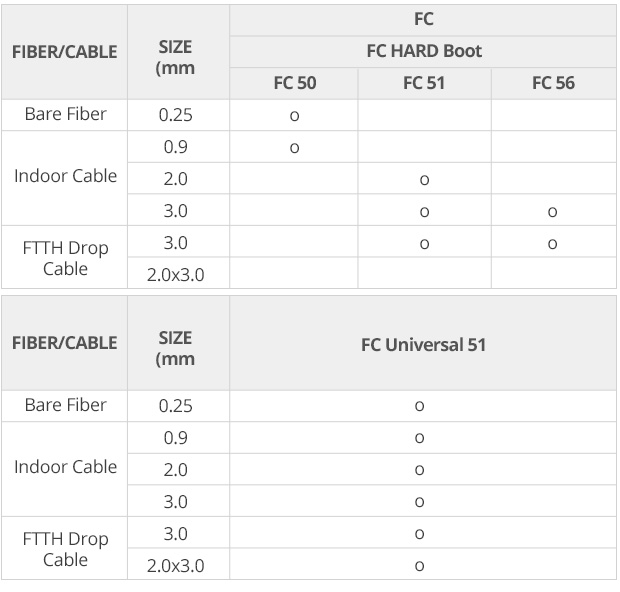Click the FC 51 column header
The height and width of the screenshot is (592, 620).
pyautogui.click(x=424, y=83)
